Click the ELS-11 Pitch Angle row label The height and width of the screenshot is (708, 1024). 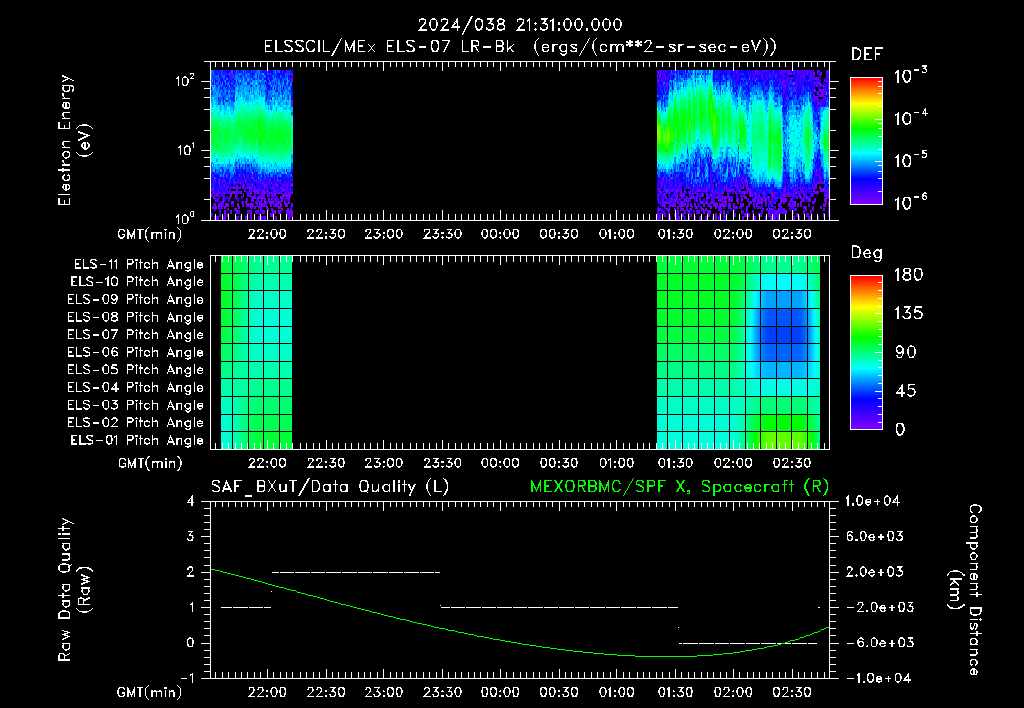[x=138, y=265]
